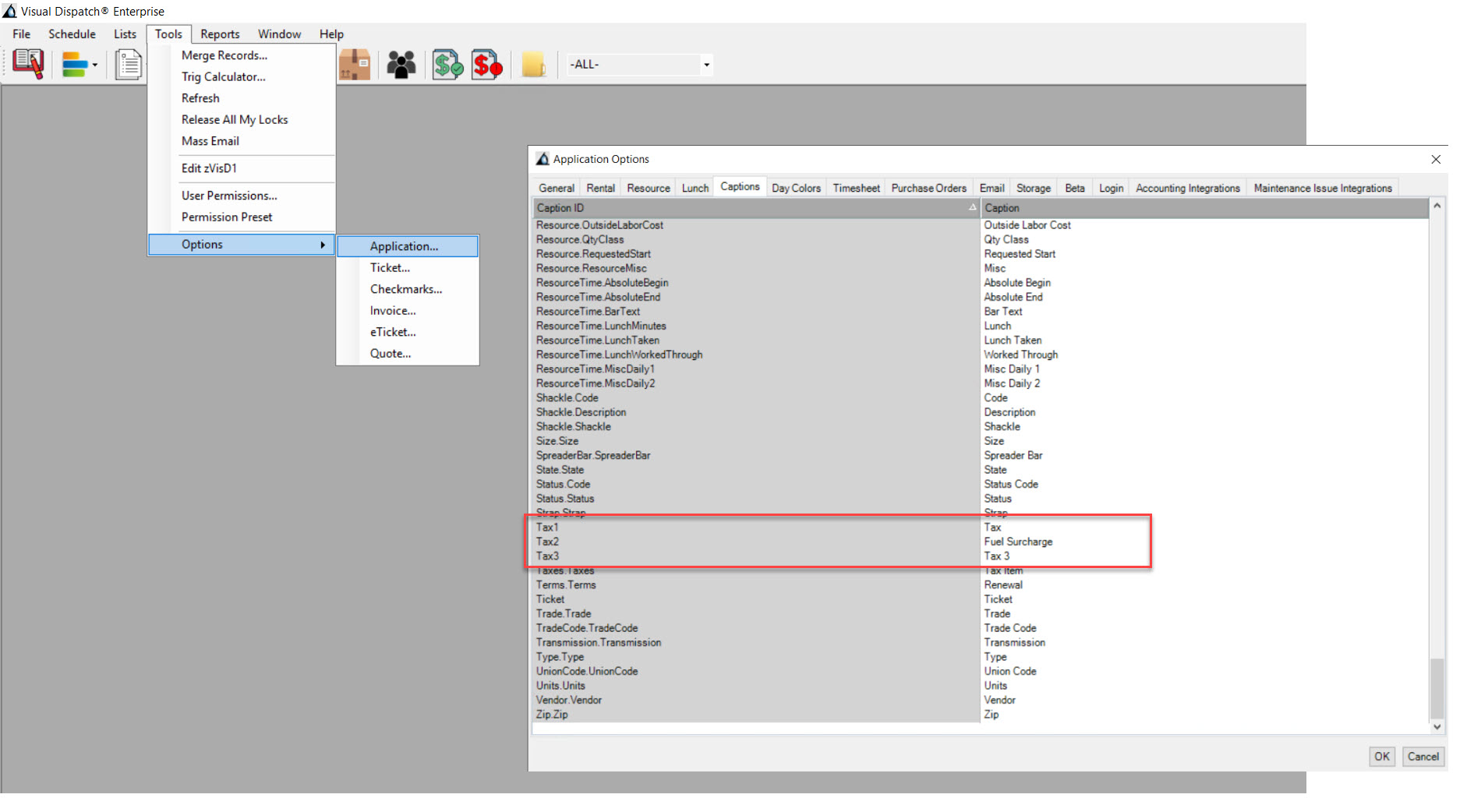Click the package box toolbar icon
The height and width of the screenshot is (812, 1467).
click(355, 64)
